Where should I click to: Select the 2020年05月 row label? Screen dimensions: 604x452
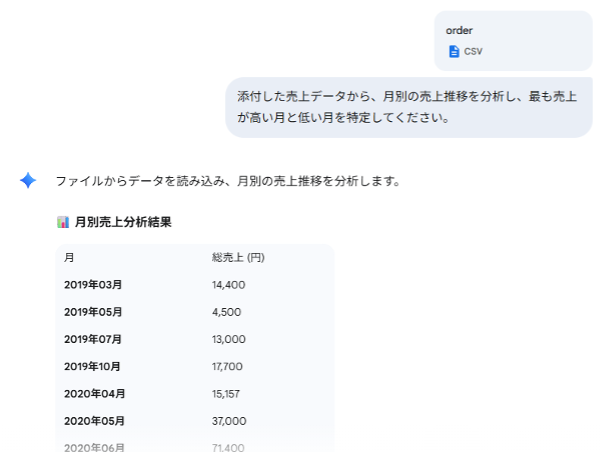pos(92,421)
